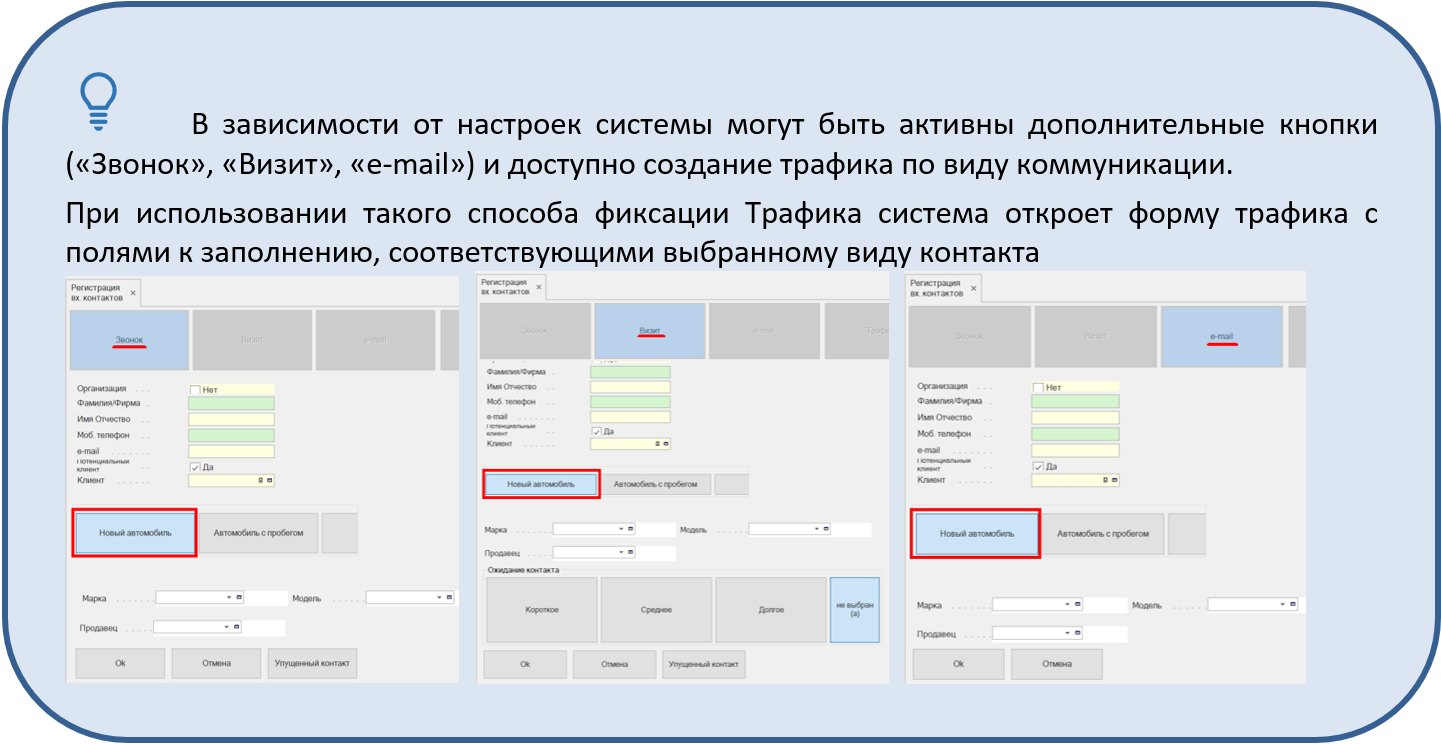
Task: Select the highlighted 'Звонок' tile in left panel
Action: tap(129, 340)
